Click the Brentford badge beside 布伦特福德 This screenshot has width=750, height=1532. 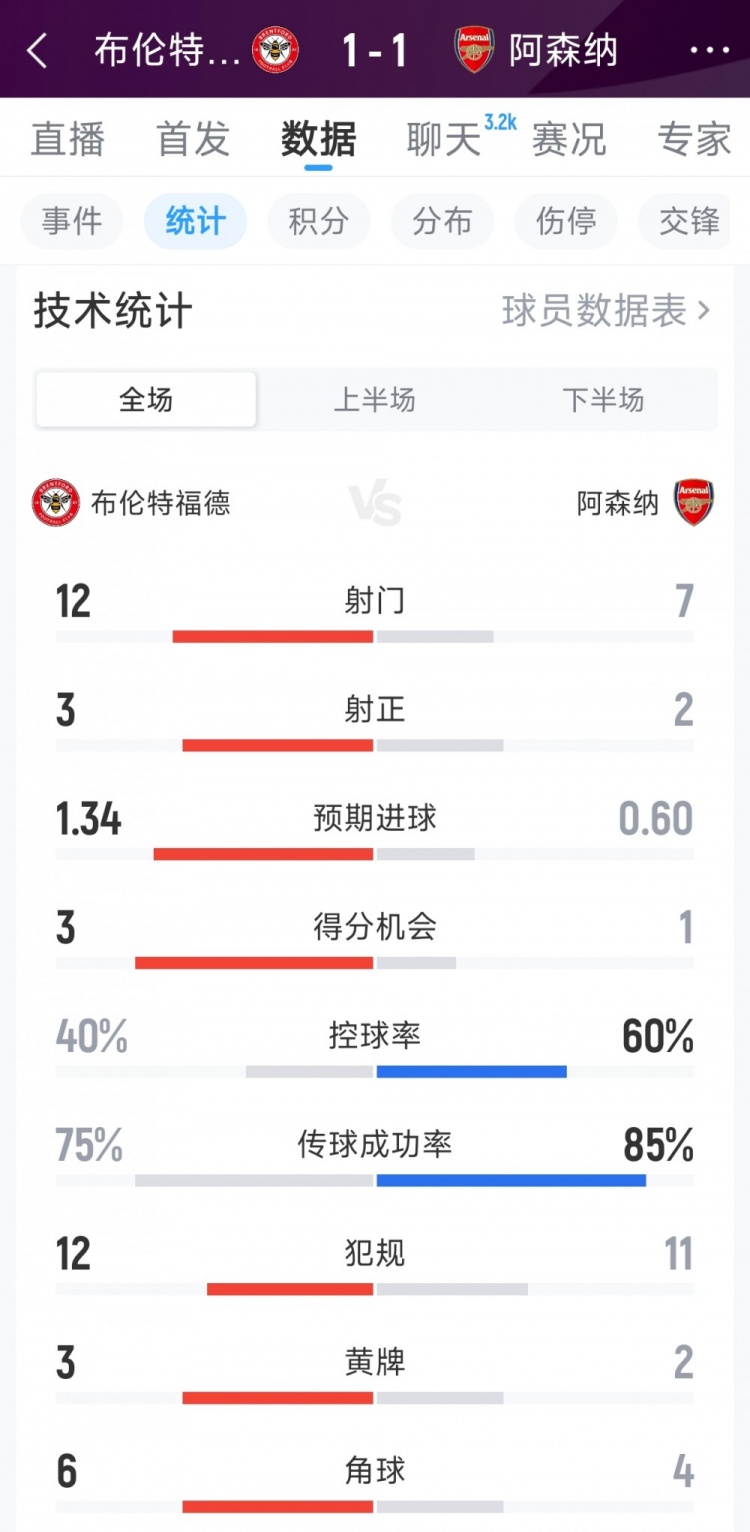pos(56,504)
